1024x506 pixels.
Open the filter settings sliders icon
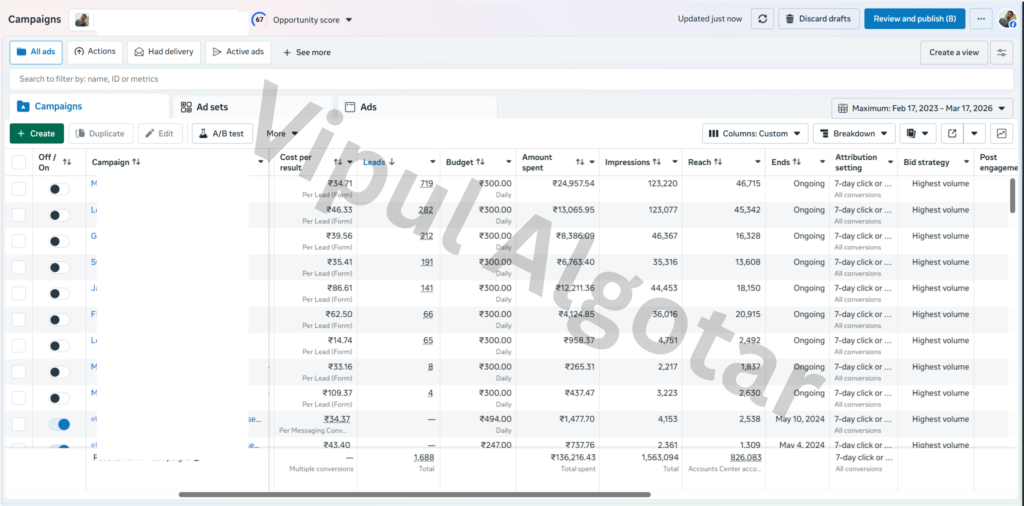coord(1000,53)
